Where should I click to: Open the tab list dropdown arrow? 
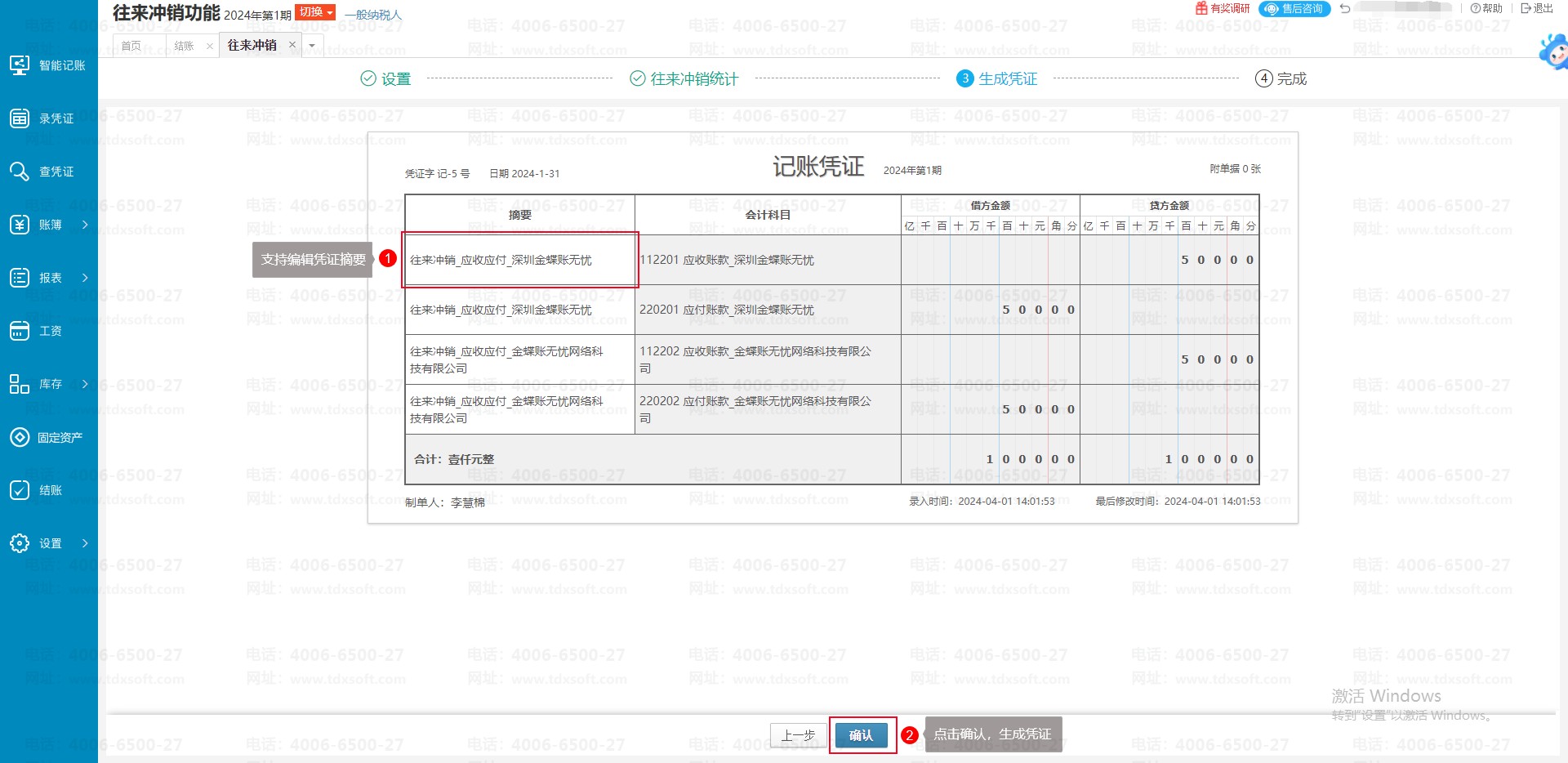point(312,46)
